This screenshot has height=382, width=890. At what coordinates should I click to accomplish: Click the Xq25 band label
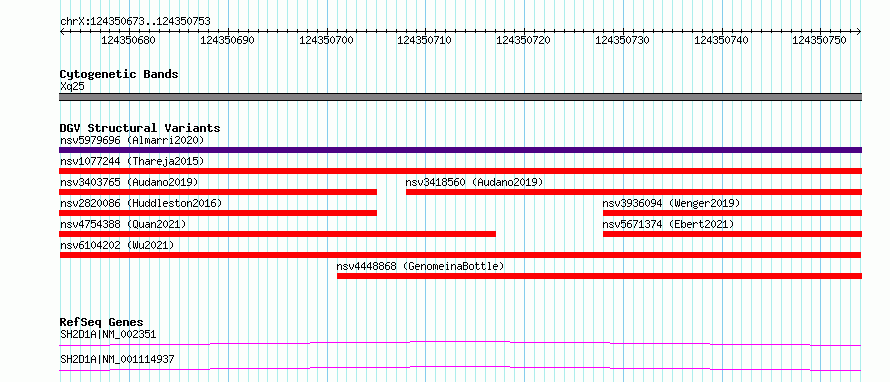pyautogui.click(x=72, y=87)
